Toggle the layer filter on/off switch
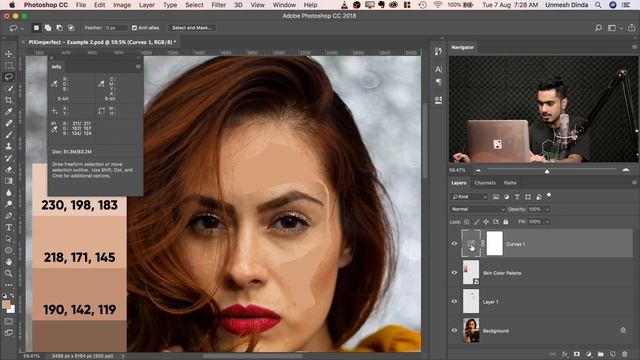The width and height of the screenshot is (640, 360). tap(549, 196)
